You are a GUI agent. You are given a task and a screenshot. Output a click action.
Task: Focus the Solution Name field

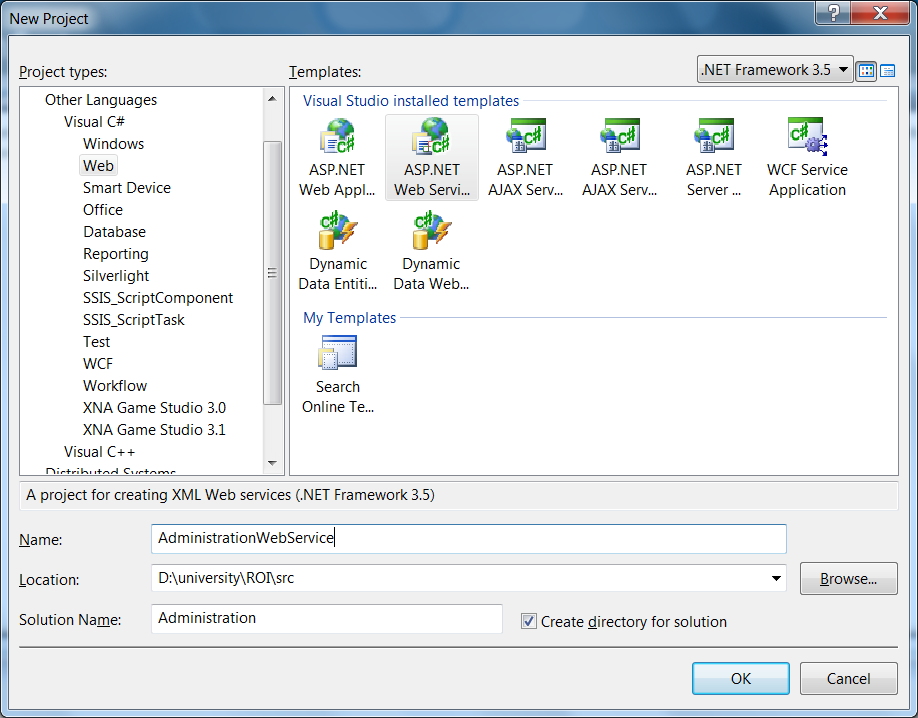[327, 618]
